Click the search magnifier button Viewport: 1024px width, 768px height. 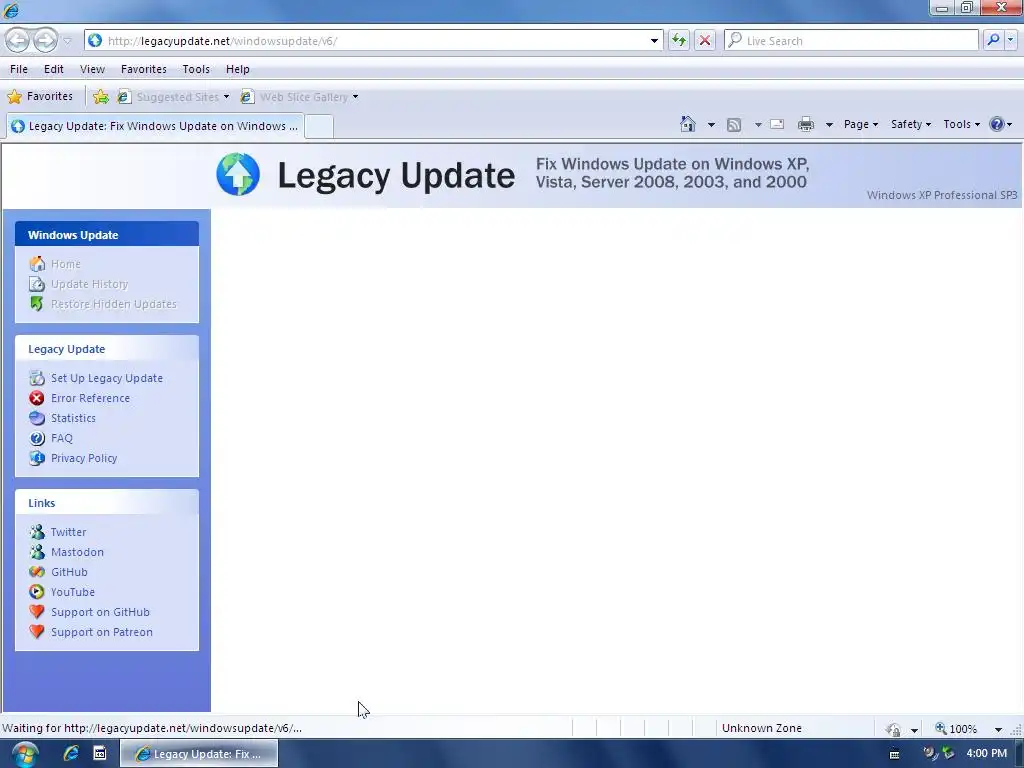point(993,40)
